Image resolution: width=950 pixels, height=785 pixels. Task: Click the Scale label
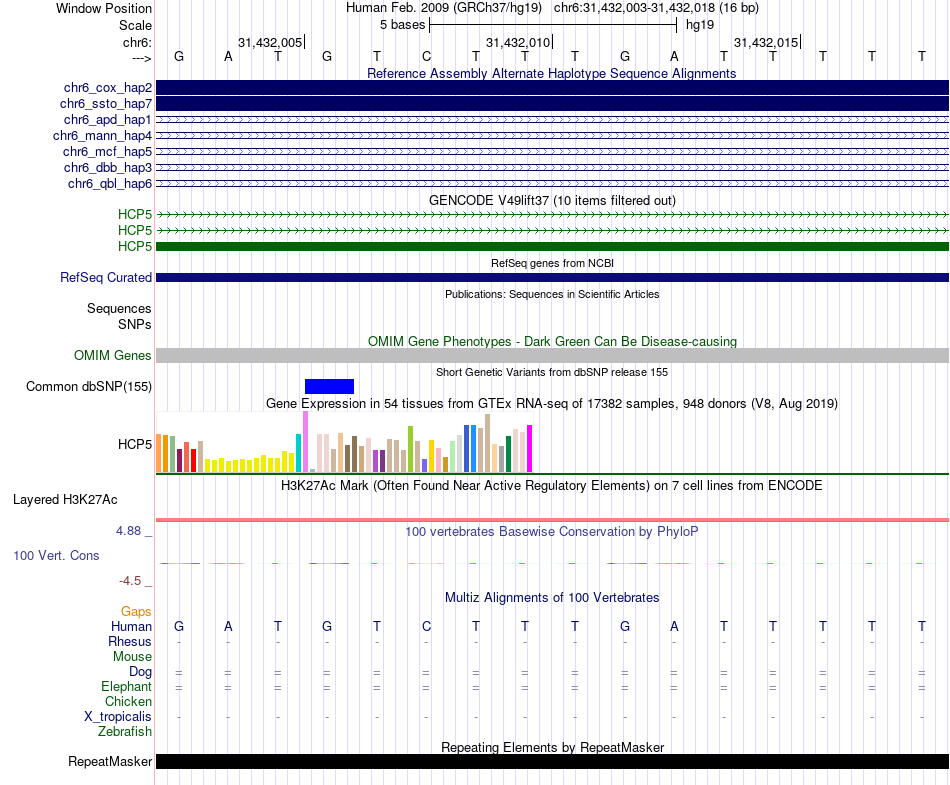135,25
